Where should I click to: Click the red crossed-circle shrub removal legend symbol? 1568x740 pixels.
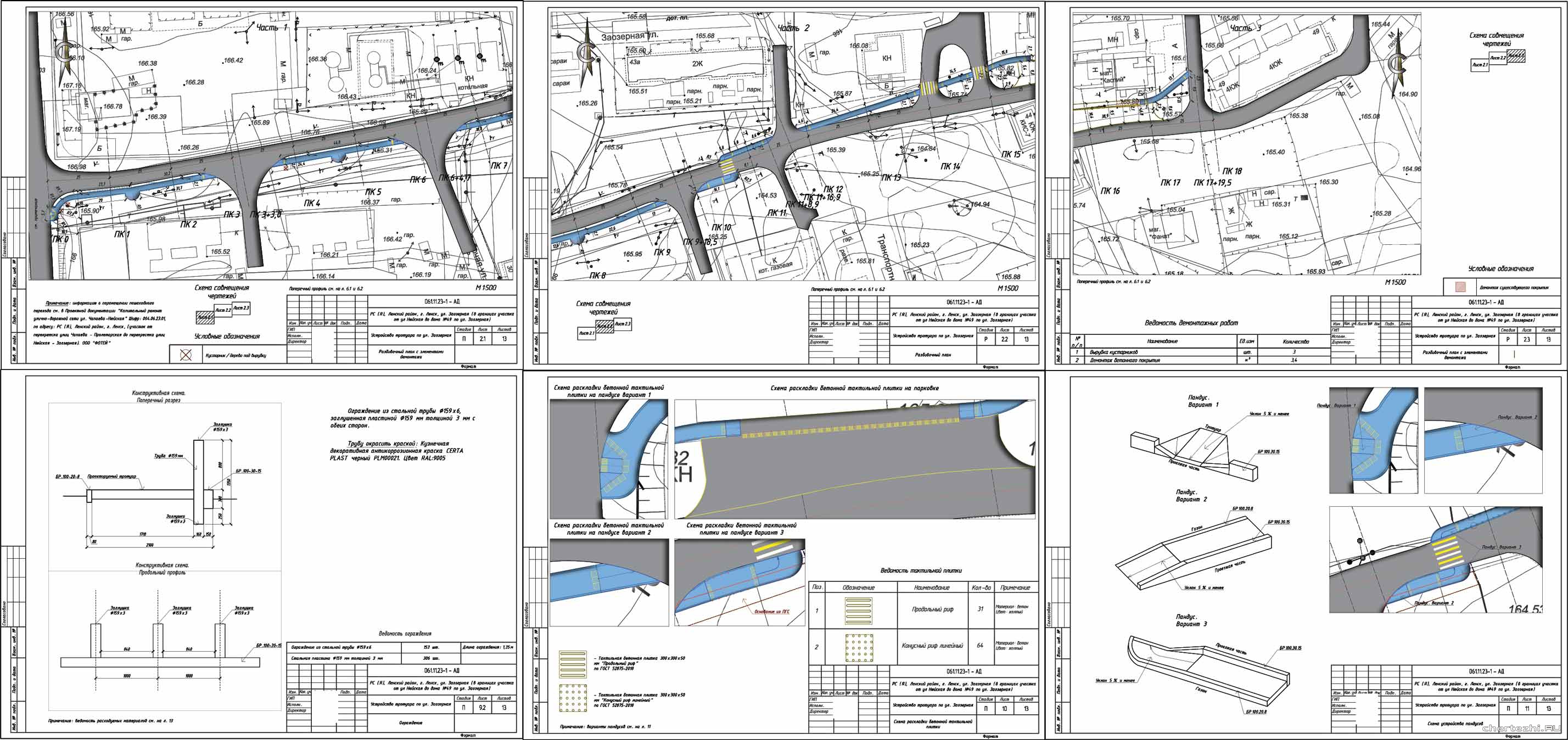point(186,355)
